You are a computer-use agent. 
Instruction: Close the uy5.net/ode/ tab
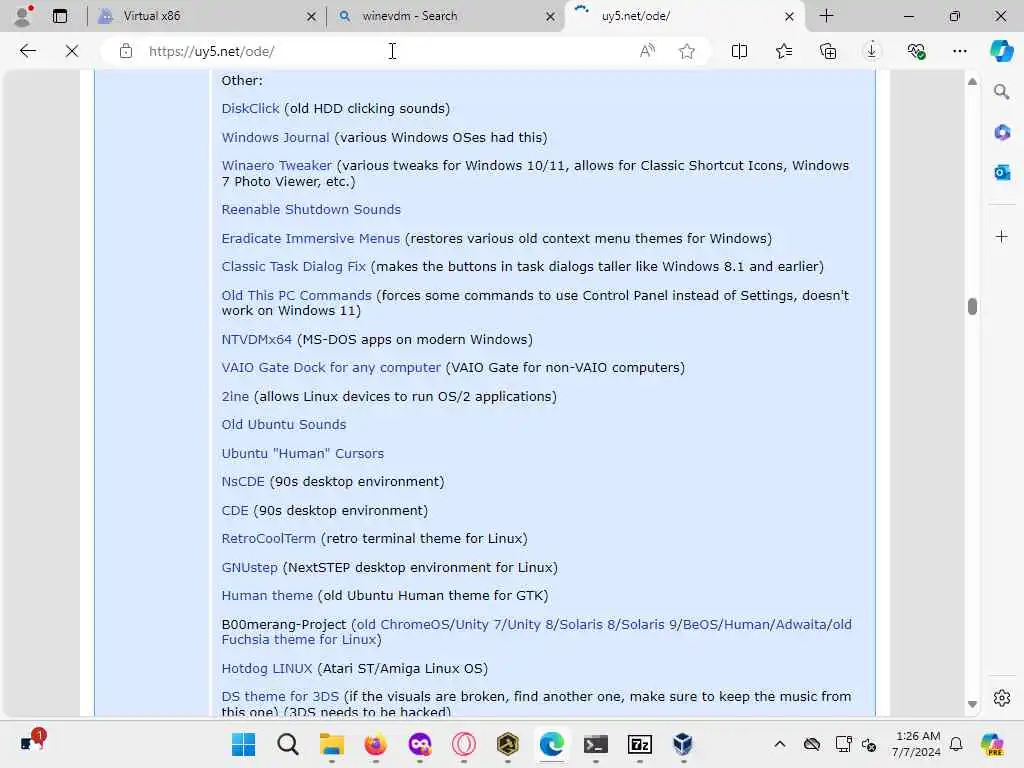pos(789,16)
